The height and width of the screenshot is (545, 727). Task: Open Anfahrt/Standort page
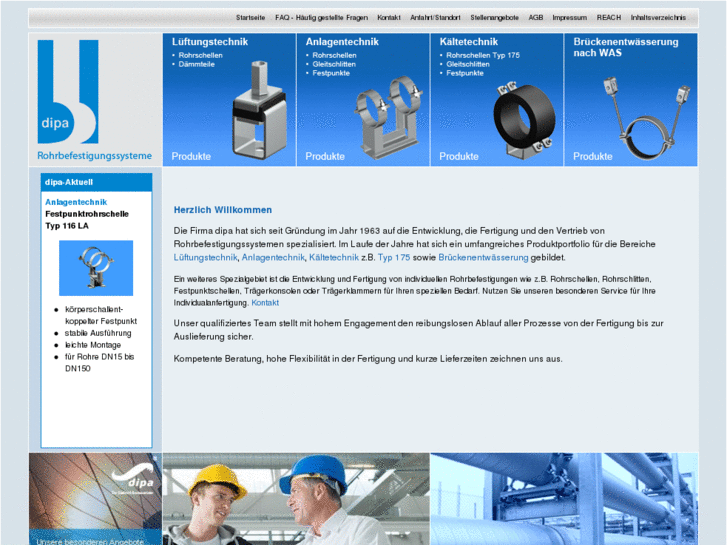click(435, 18)
